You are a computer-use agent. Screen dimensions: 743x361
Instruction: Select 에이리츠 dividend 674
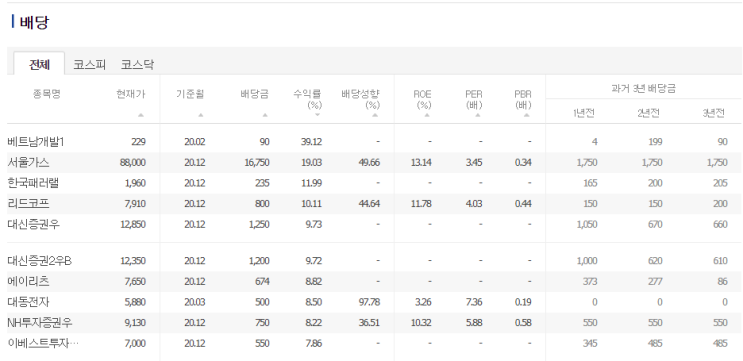click(x=262, y=281)
